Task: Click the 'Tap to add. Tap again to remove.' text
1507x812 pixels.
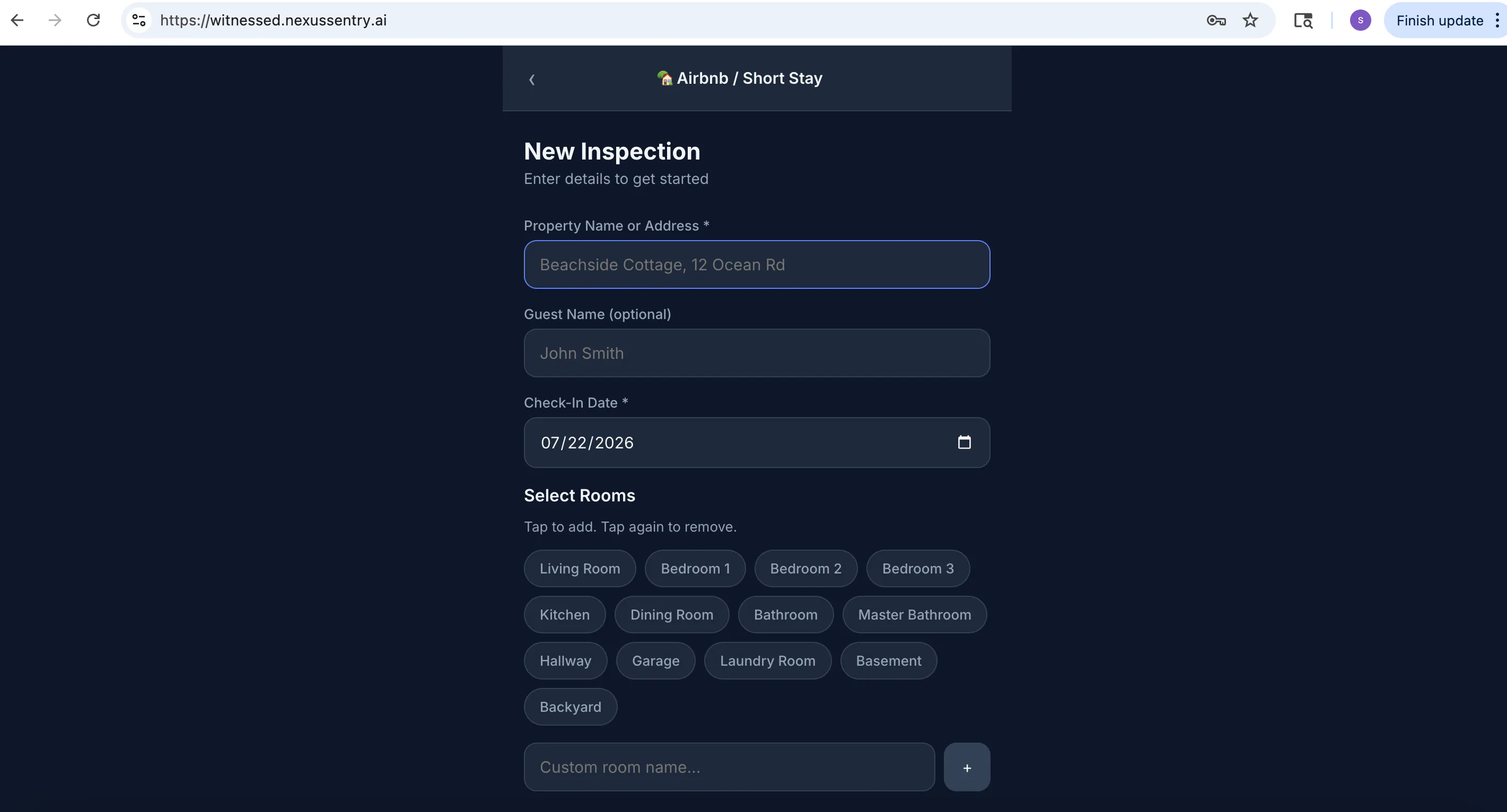Action: tap(630, 527)
